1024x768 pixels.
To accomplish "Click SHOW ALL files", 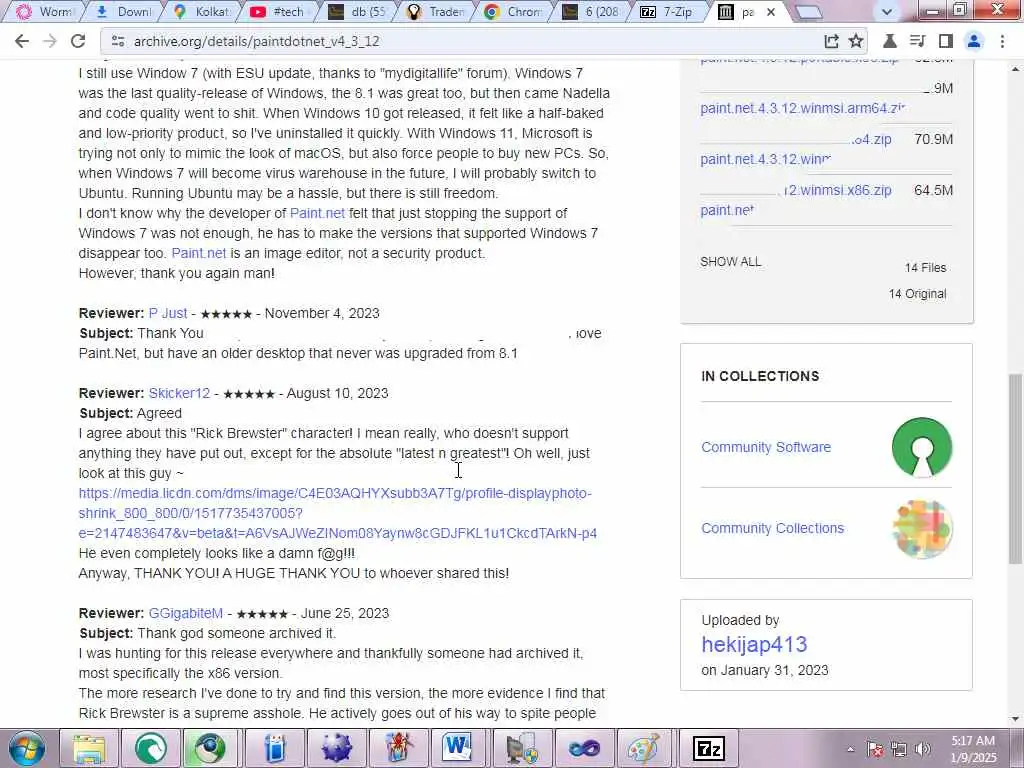I will point(731,262).
